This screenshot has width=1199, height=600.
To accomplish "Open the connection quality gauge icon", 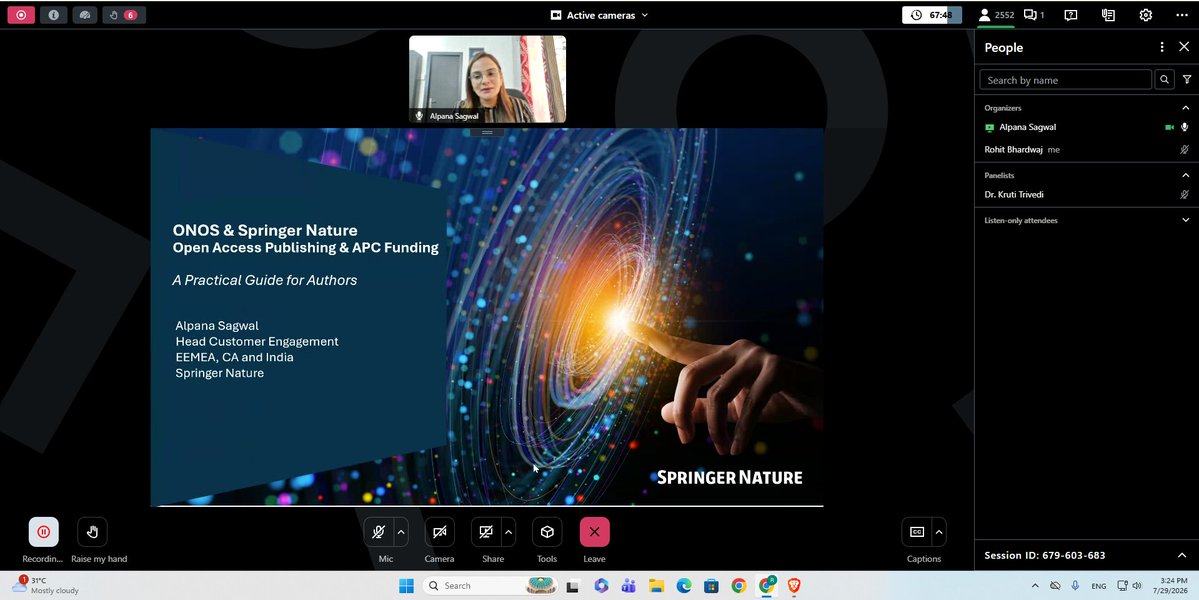I will [x=85, y=15].
